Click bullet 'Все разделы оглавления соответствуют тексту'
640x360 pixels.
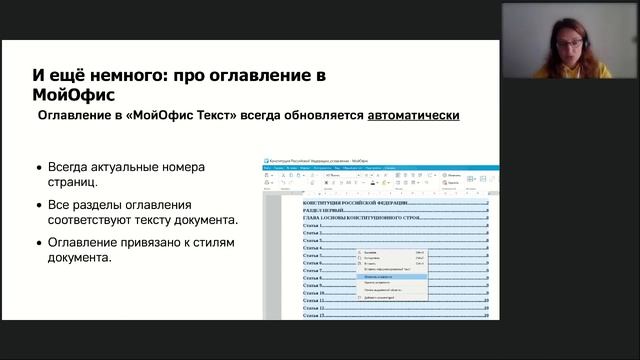point(143,212)
